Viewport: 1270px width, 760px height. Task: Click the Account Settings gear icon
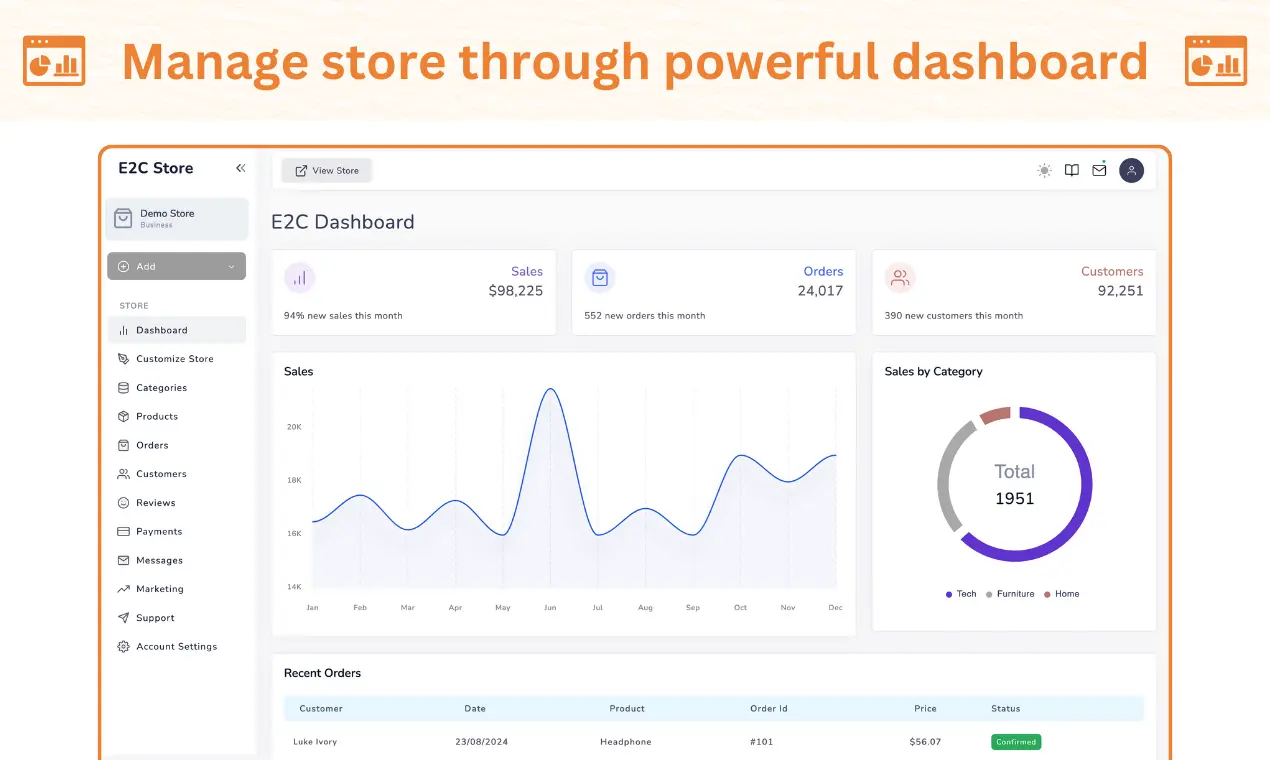[x=124, y=647]
